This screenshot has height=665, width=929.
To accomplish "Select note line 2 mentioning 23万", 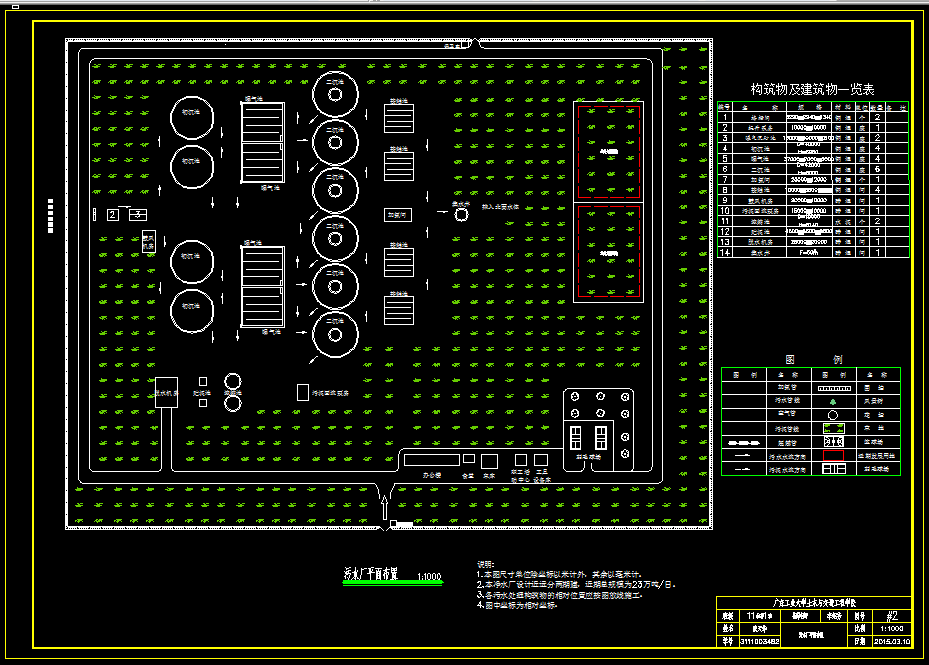I will coord(576,584).
